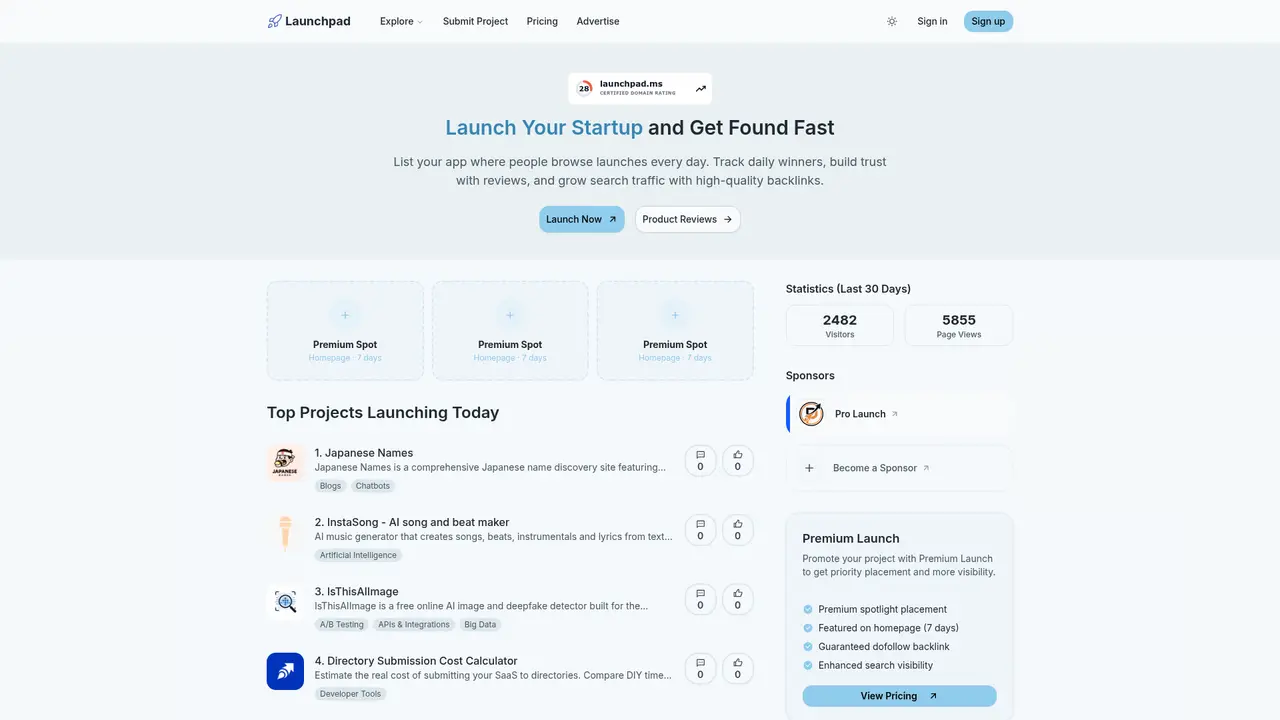1280x720 pixels.
Task: Click the Launch Now button
Action: pos(582,219)
